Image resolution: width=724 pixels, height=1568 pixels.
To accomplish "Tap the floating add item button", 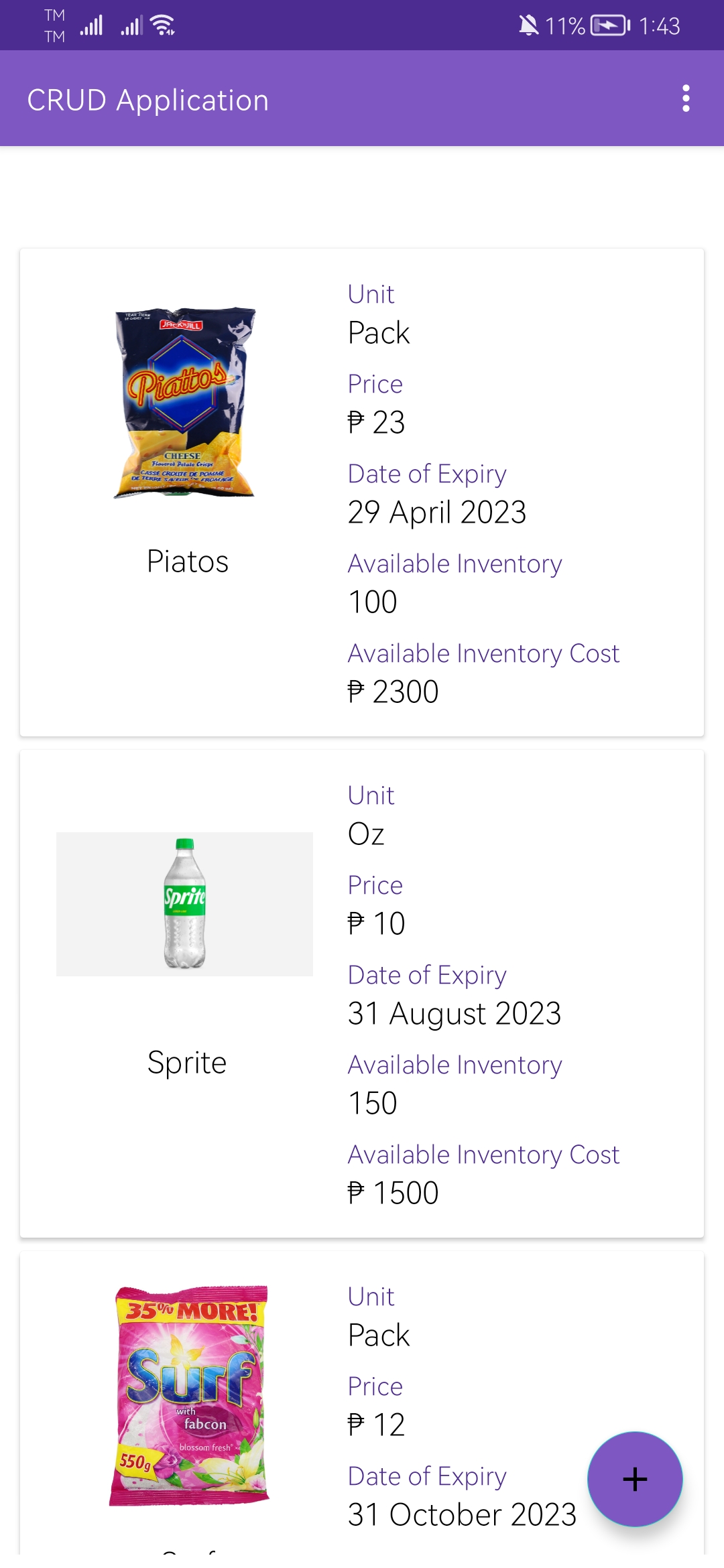I will pos(634,1479).
